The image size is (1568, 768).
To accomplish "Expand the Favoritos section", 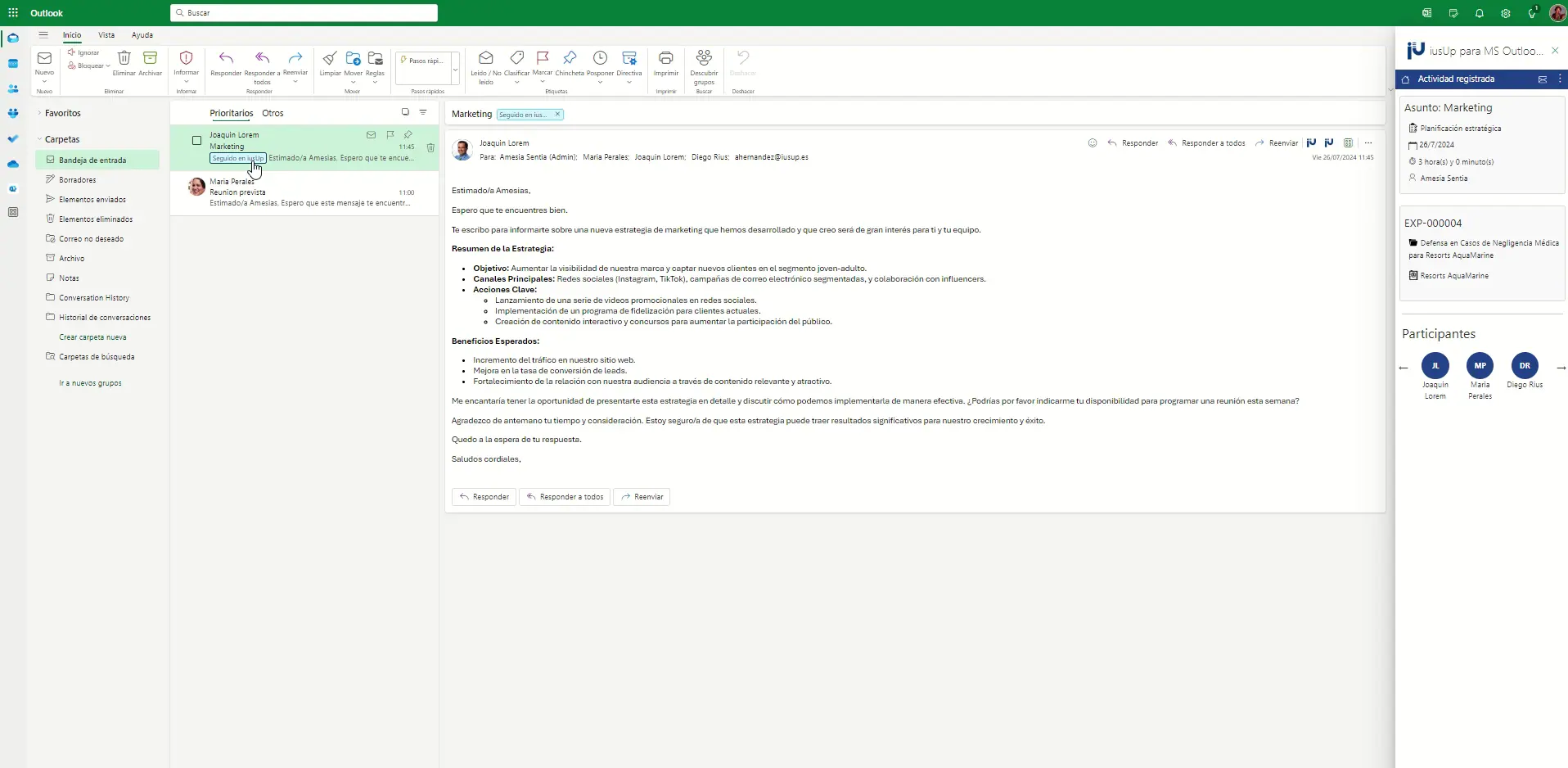I will pos(39,113).
